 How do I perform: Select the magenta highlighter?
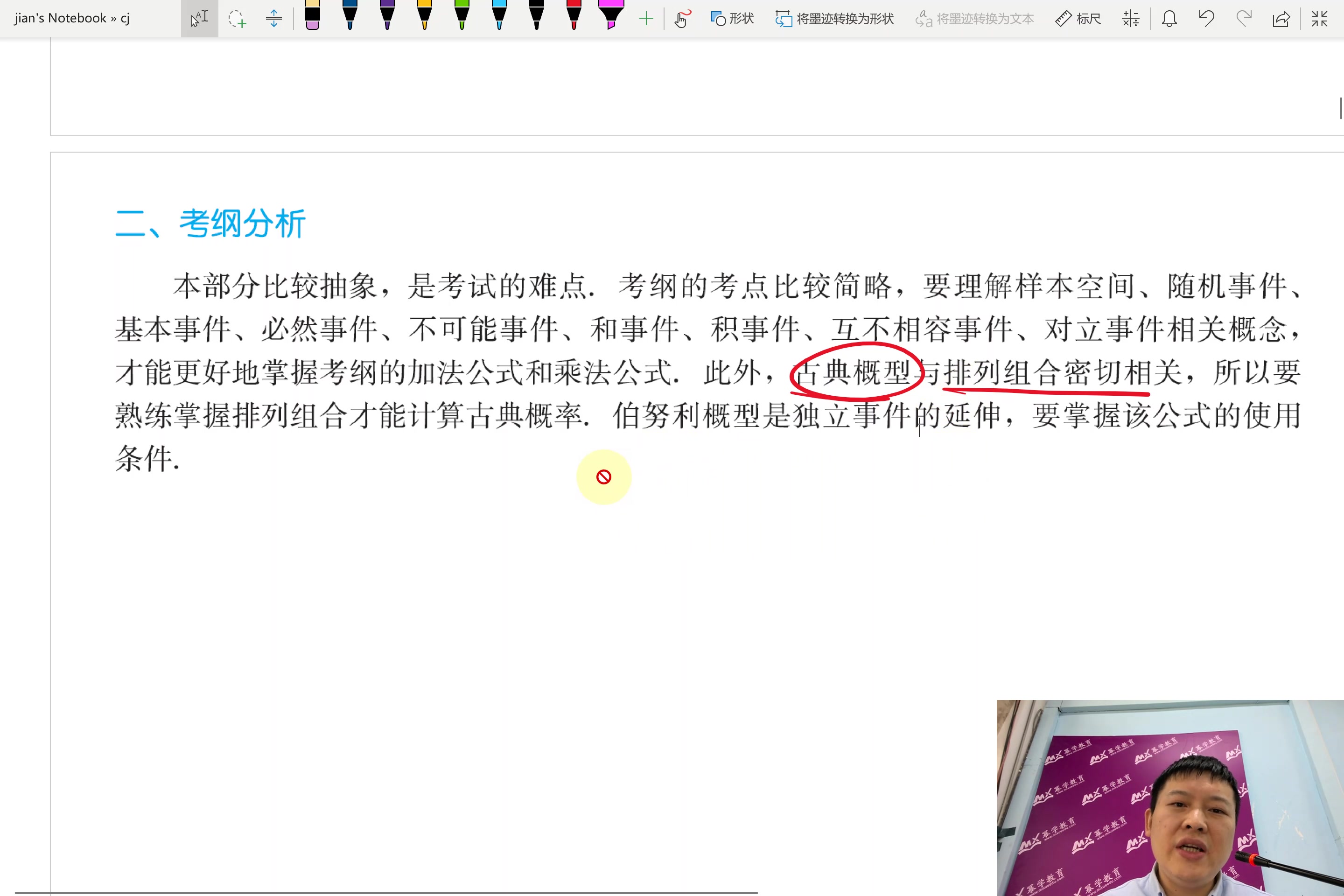pos(611,16)
